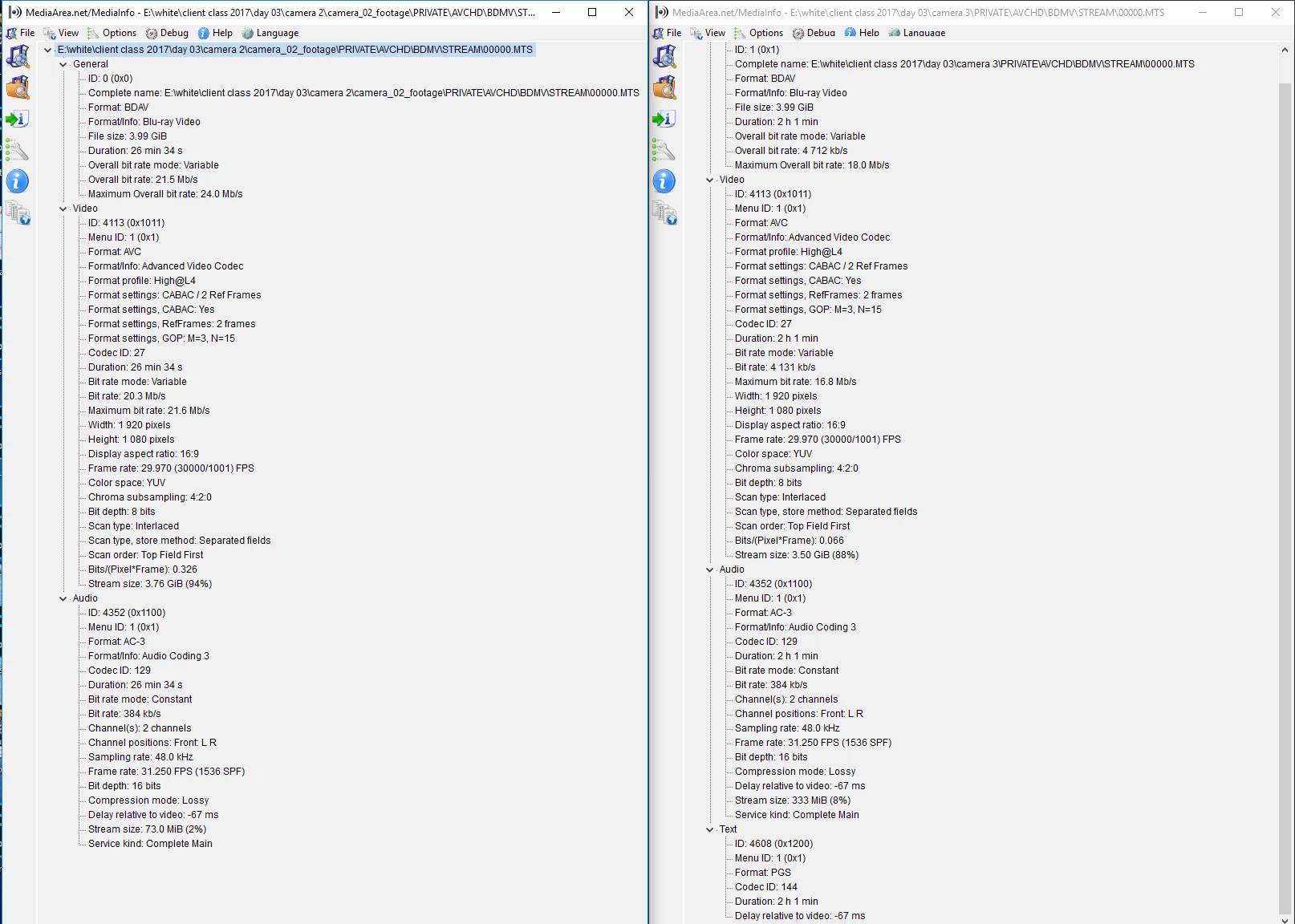Viewport: 1295px width, 924px height.
Task: Select 'Format: PGS' under Text section
Action: 763,873
